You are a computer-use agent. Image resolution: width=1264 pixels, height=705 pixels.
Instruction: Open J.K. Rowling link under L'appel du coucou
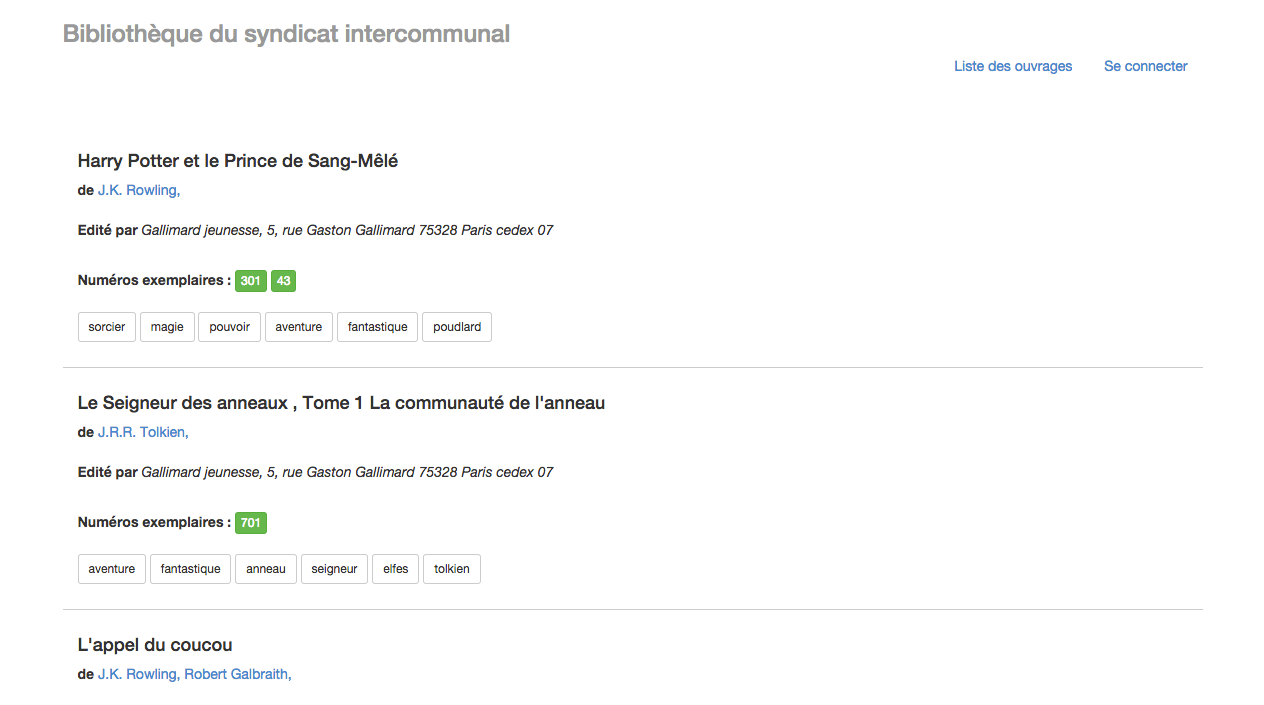tap(139, 674)
